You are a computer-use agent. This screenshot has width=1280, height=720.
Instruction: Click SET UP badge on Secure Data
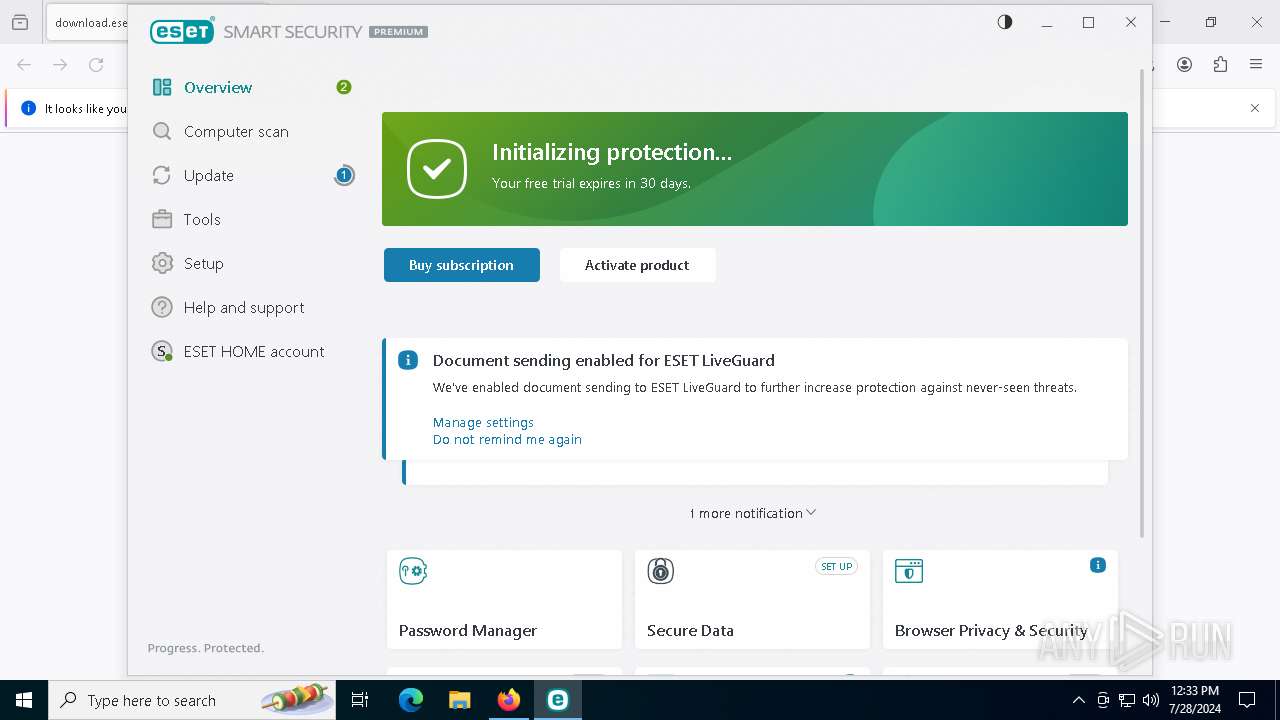point(836,567)
